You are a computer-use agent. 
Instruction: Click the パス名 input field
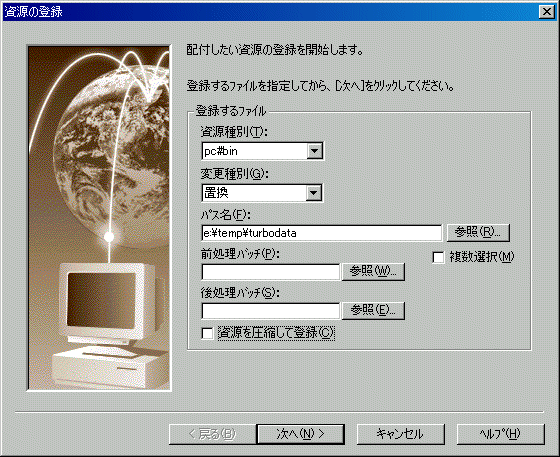coord(321,233)
